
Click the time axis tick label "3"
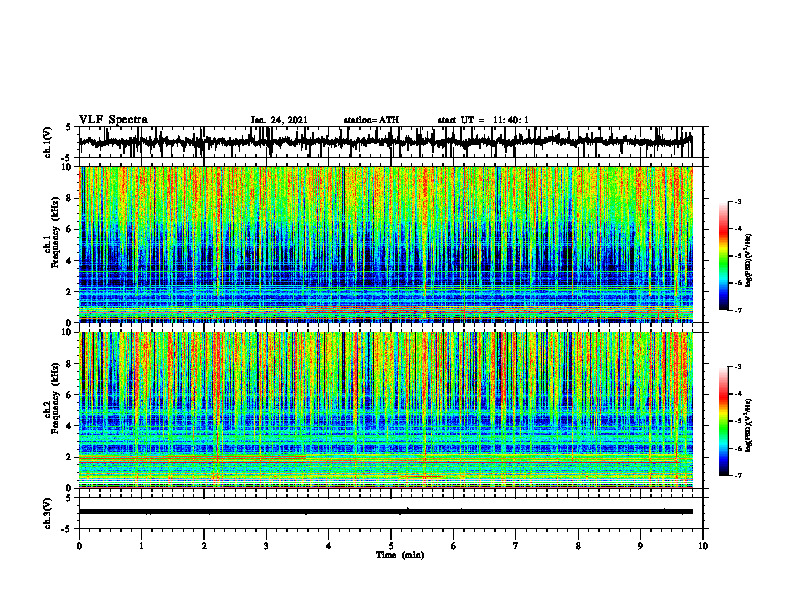[x=266, y=546]
